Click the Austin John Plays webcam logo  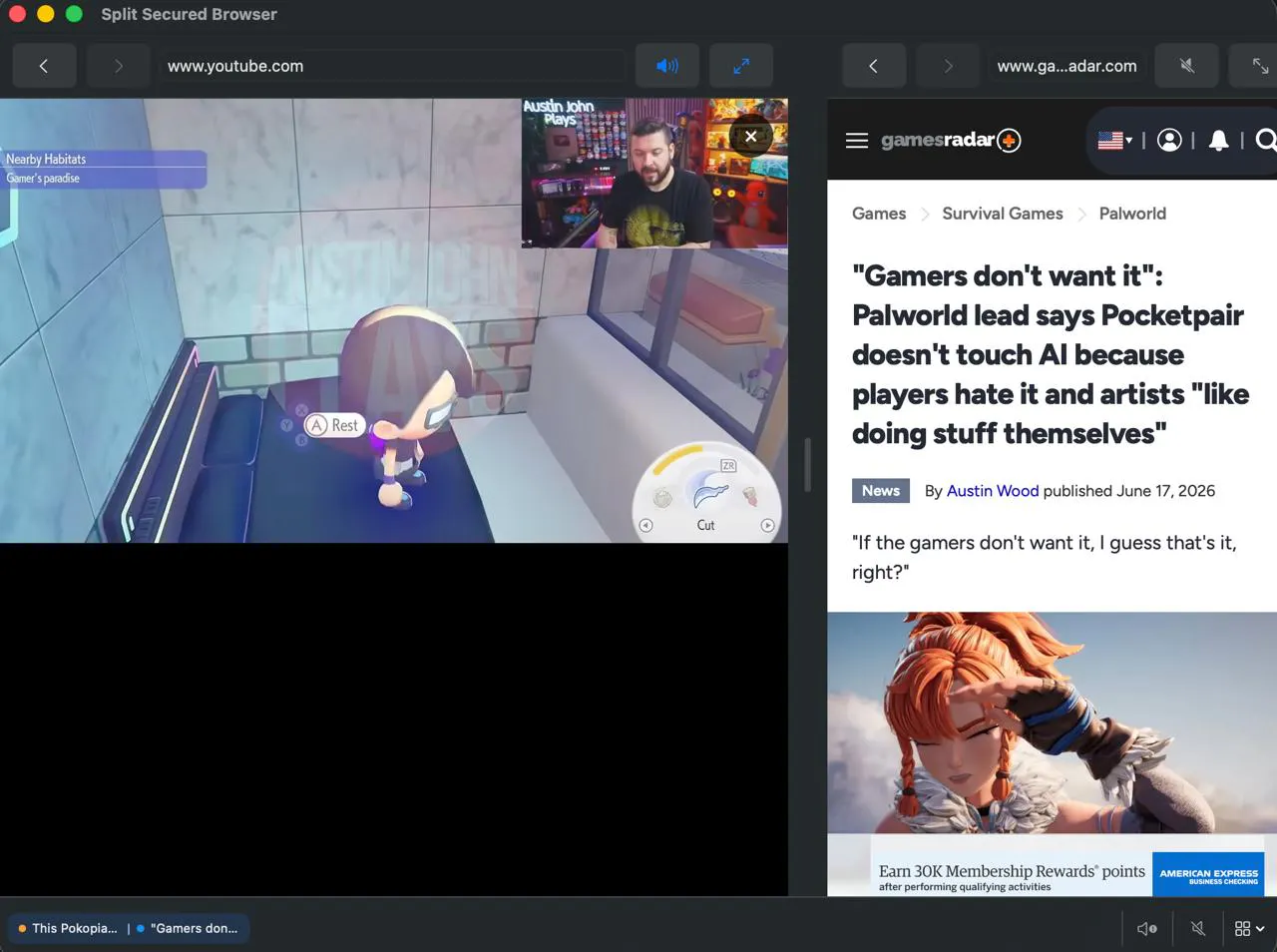click(x=559, y=112)
